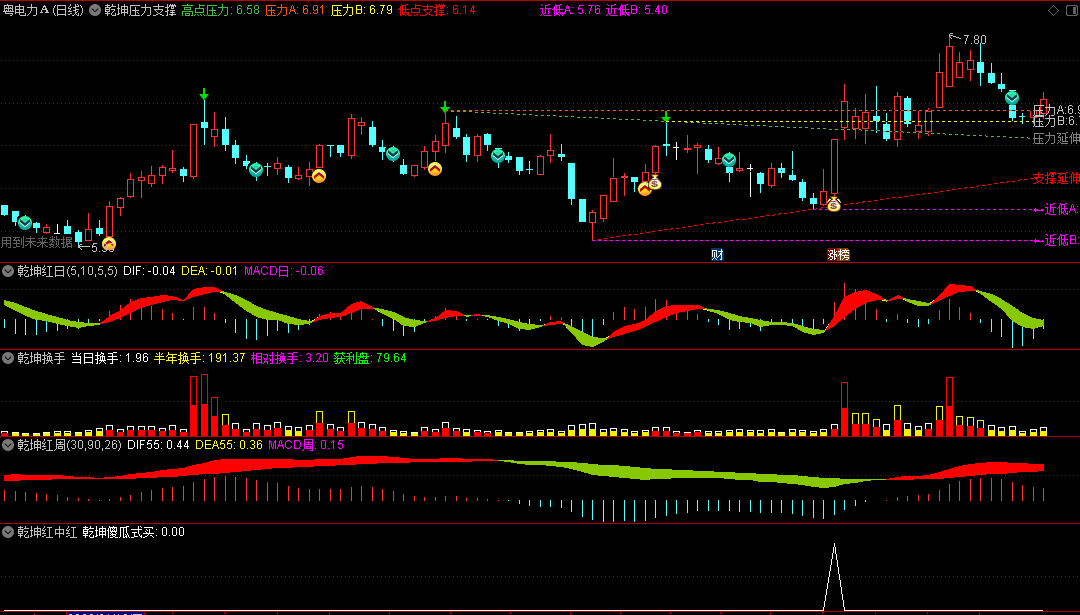Click the 低点支撑: 6.14 value
Image resolution: width=1080 pixels, height=615 pixels.
(x=437, y=10)
